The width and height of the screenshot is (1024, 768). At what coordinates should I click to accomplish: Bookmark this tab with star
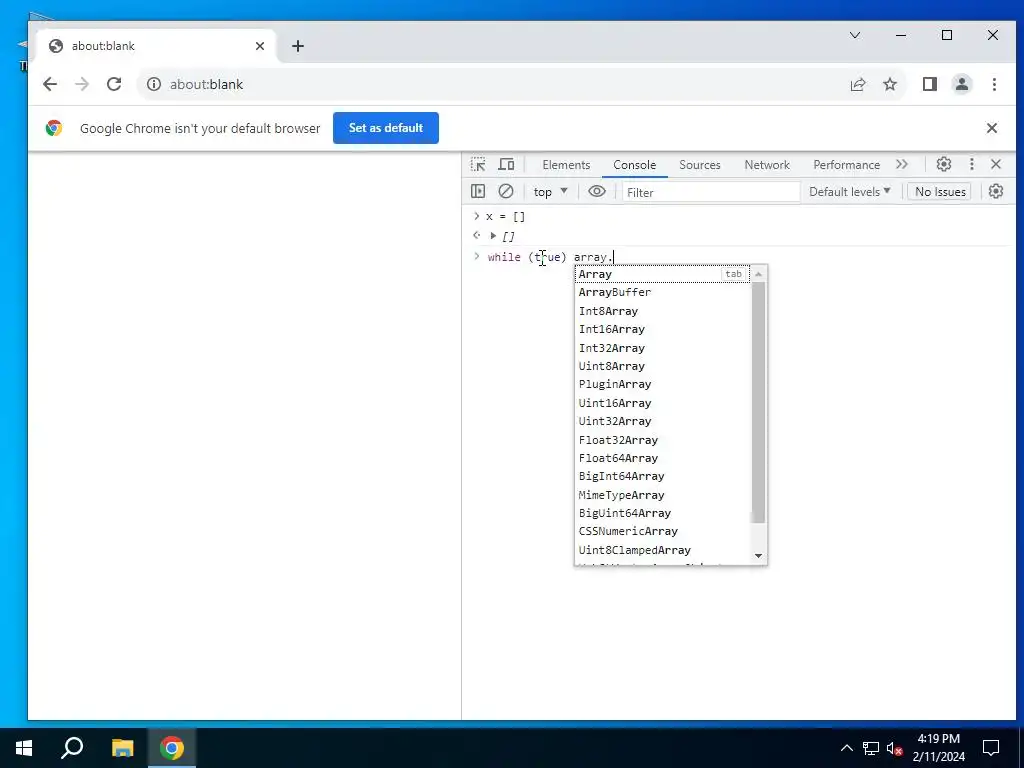890,84
